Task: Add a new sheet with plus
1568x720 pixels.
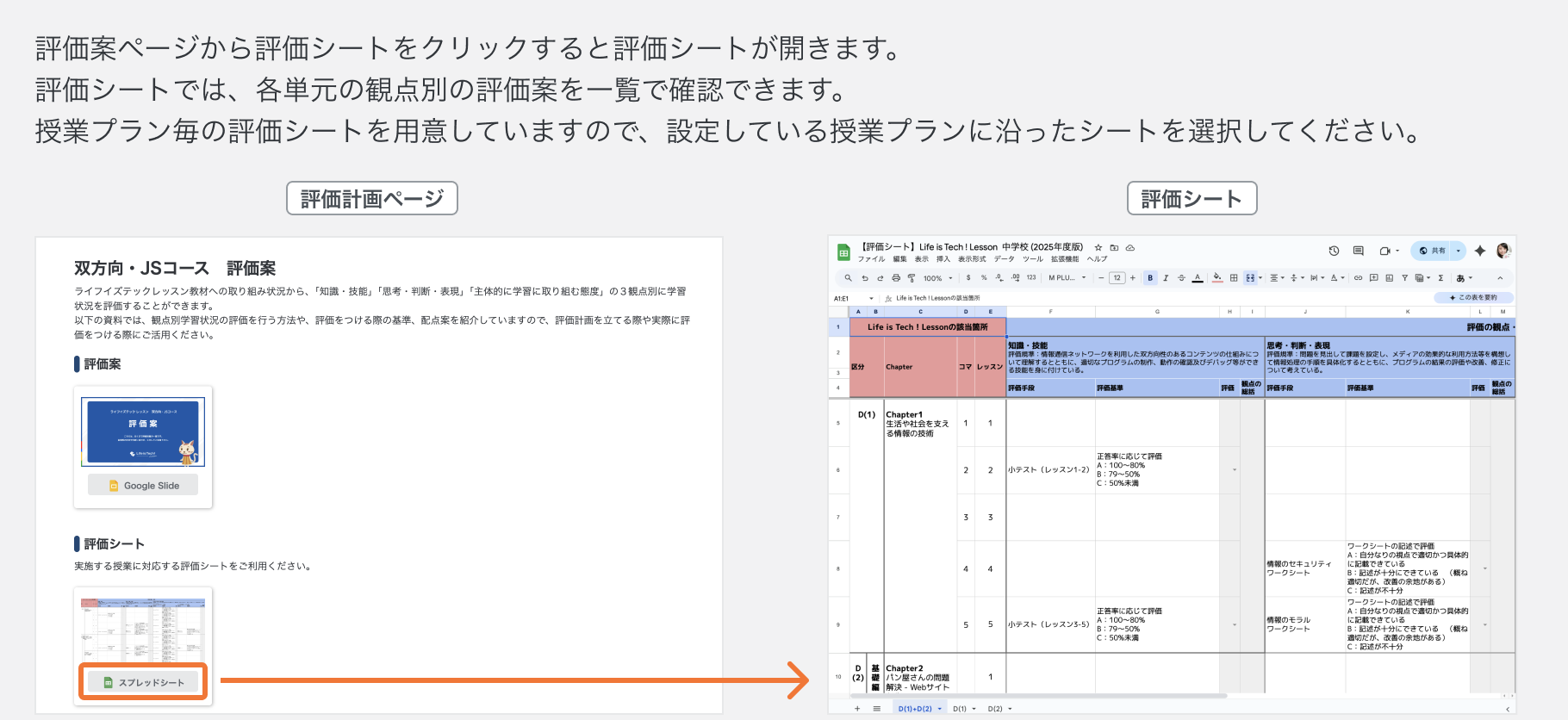Action: click(857, 709)
